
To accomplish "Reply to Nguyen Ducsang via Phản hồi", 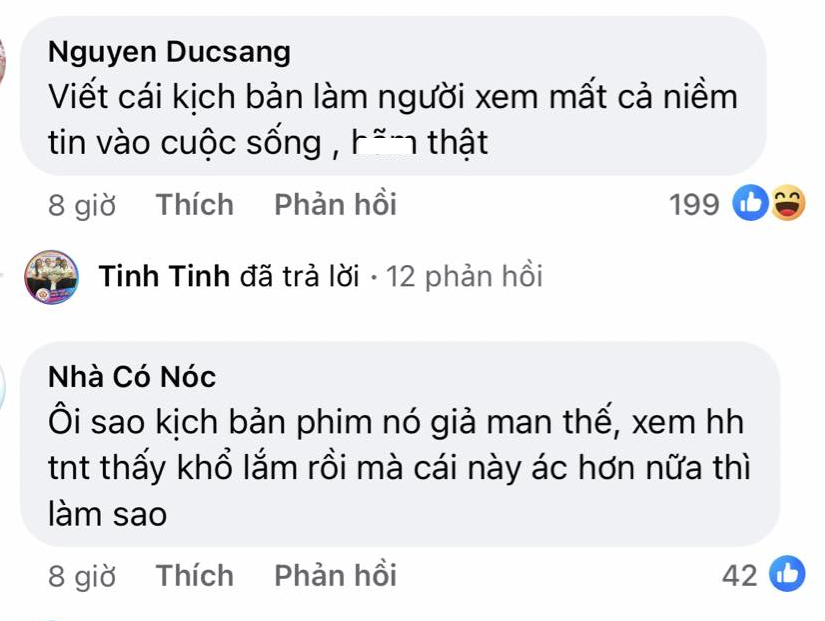I will coord(335,205).
